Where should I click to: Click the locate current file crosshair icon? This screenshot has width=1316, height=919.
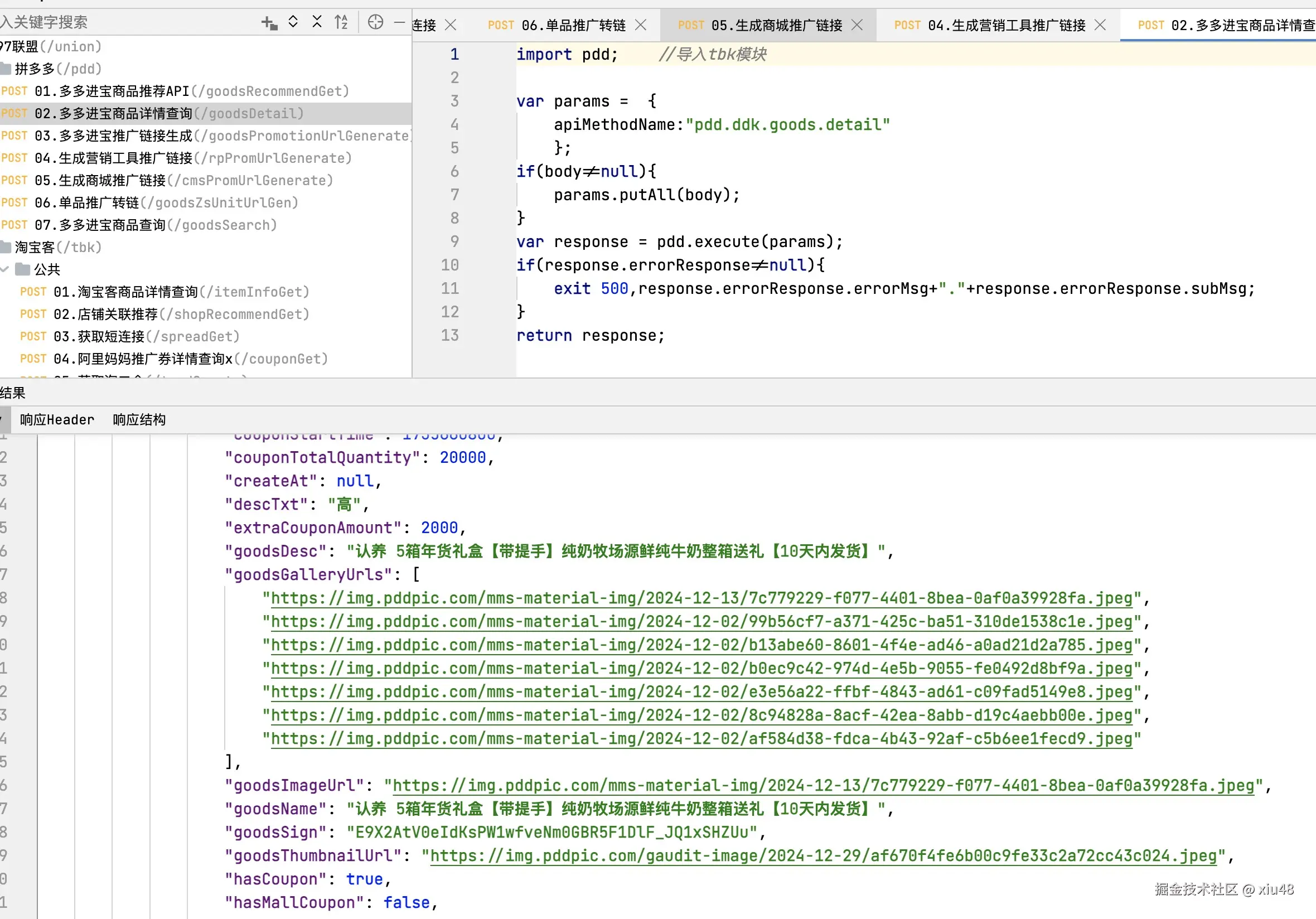375,22
